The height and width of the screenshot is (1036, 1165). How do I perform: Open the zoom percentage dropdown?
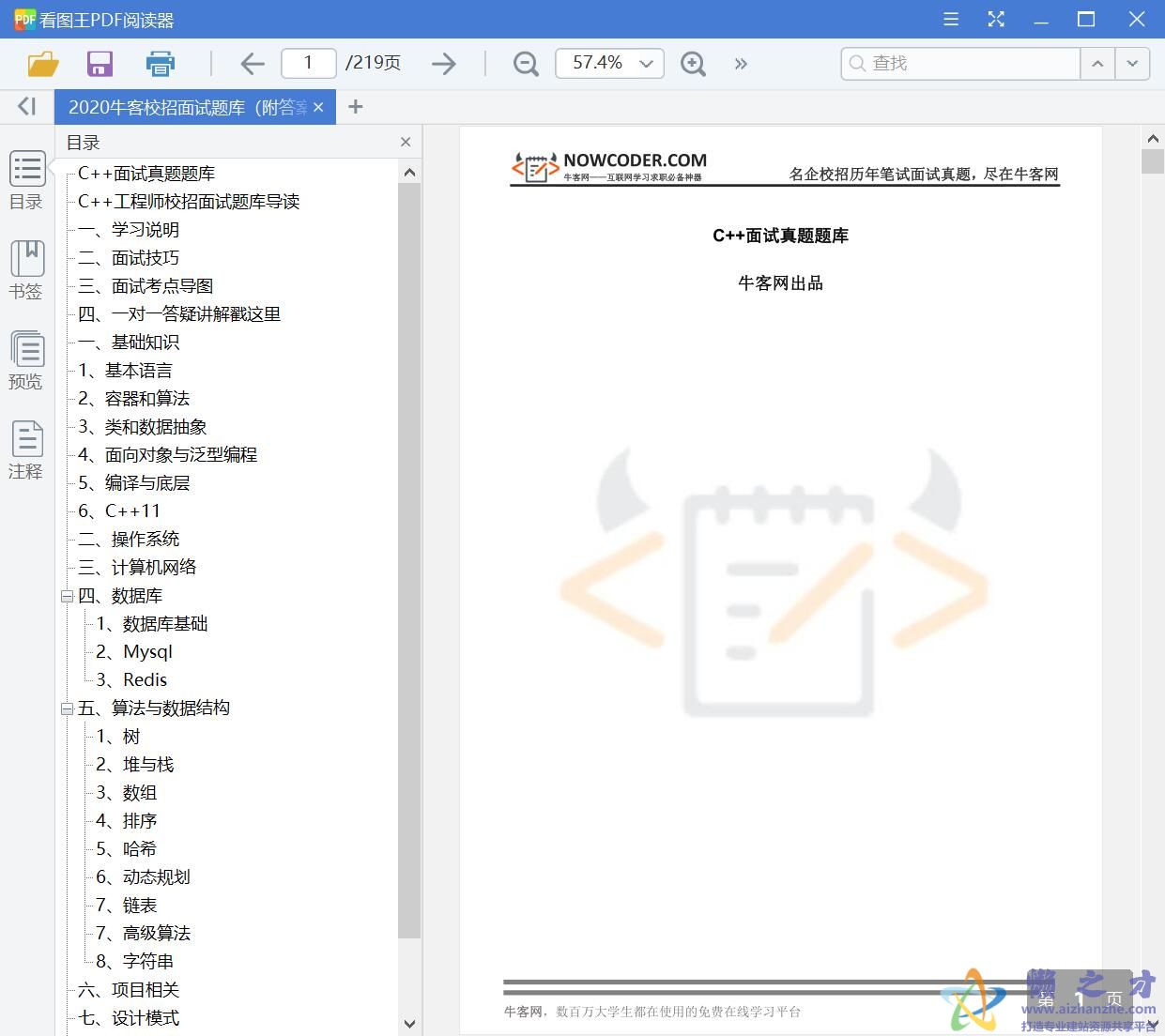pos(646,64)
